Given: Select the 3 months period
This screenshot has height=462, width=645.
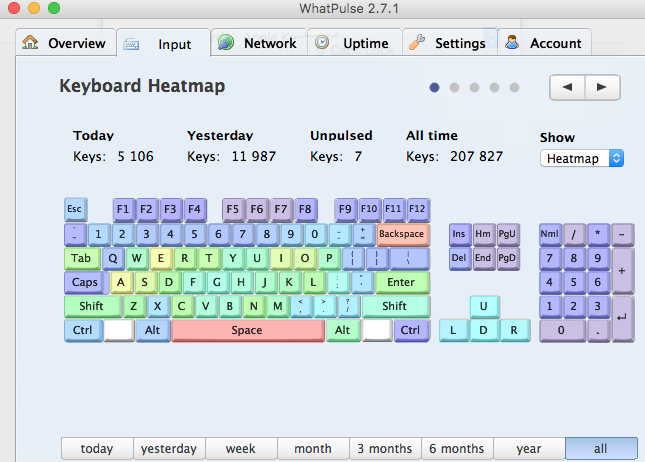Looking at the screenshot, I should pyautogui.click(x=385, y=448).
